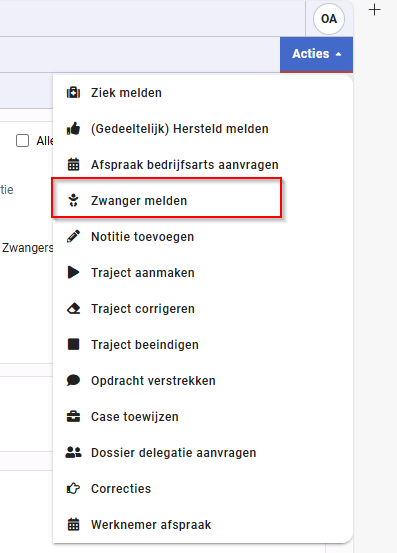Click the plus button at top right

374,10
